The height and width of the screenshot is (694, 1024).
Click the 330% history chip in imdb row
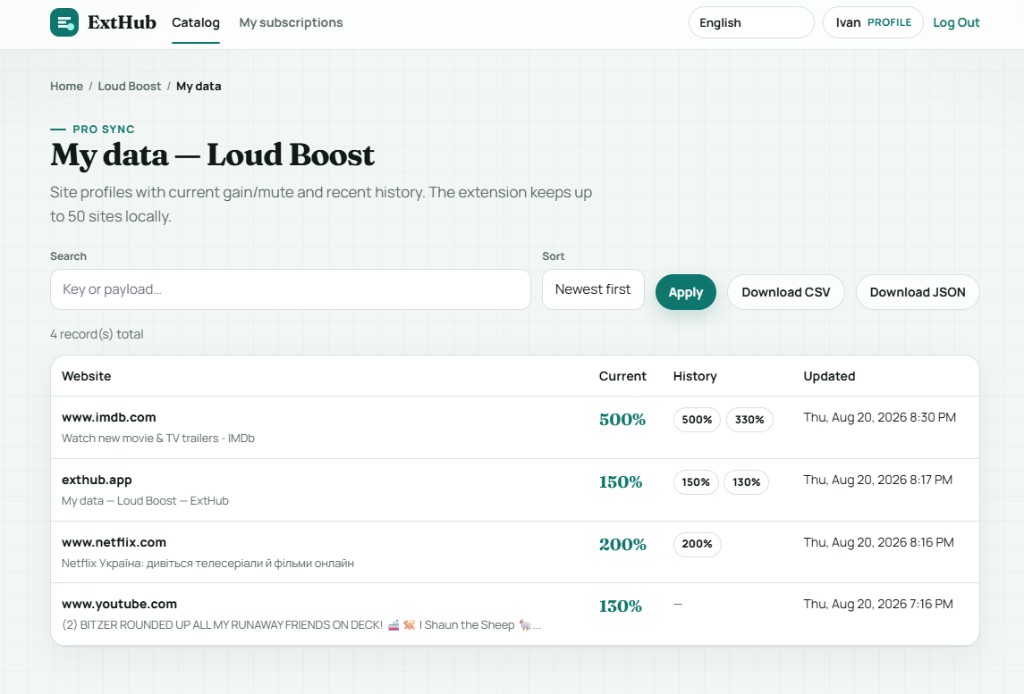click(749, 420)
